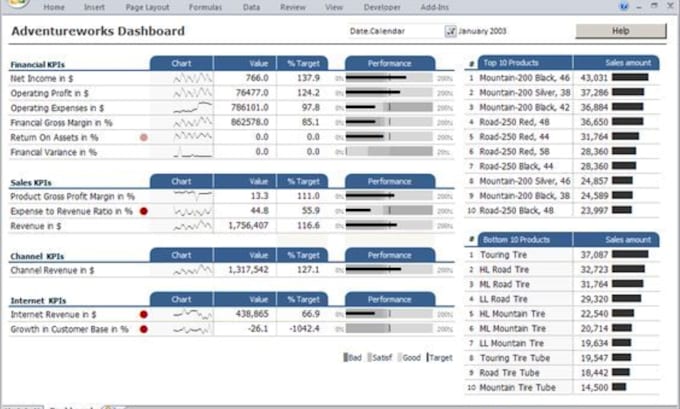Click the Sales KPIs % Target column header
Image resolution: width=680 pixels, height=409 pixels.
click(303, 181)
